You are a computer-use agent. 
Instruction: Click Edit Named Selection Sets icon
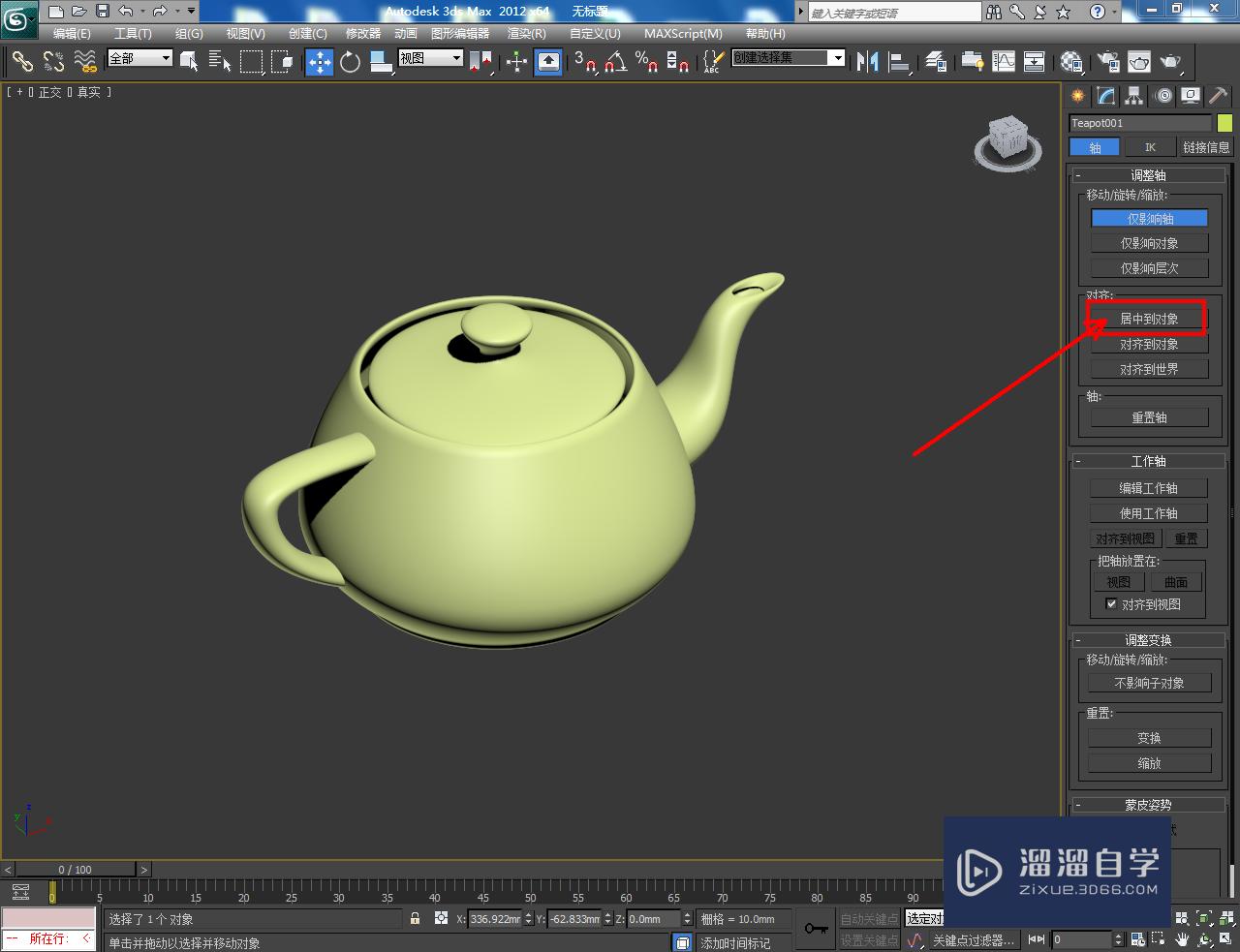click(x=713, y=62)
